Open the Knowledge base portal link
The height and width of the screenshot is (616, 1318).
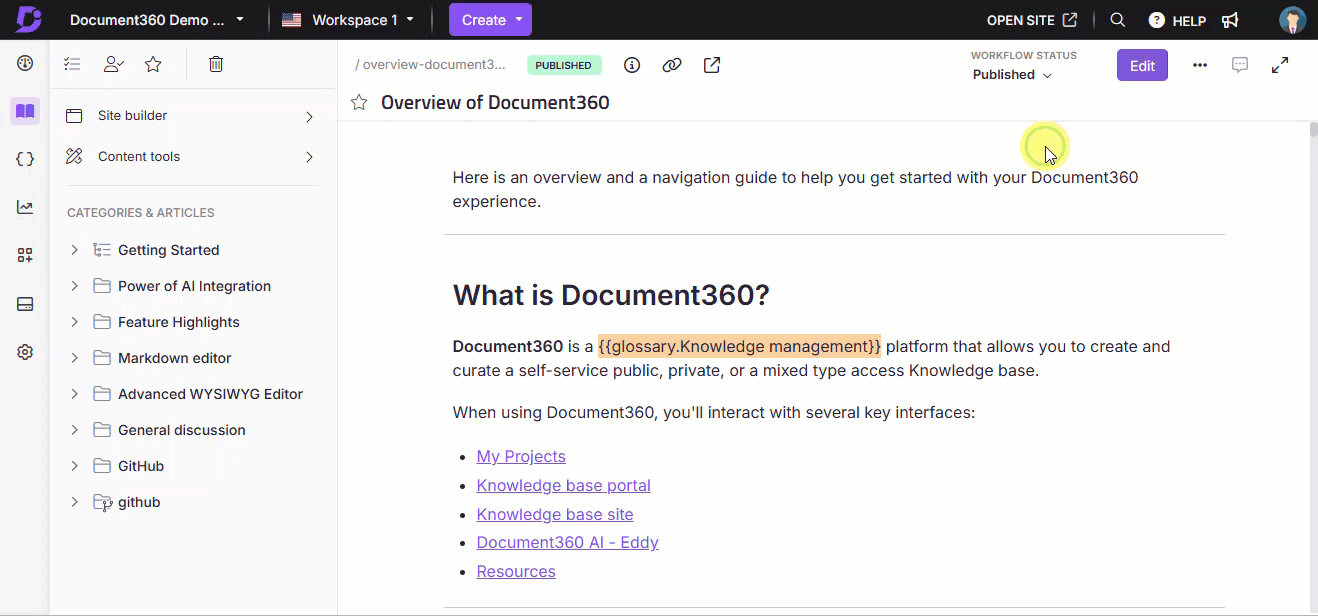pos(563,485)
